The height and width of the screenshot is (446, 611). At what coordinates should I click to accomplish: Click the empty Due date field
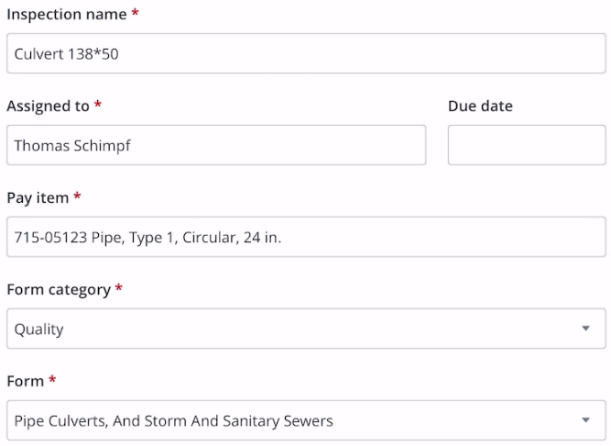coord(526,145)
